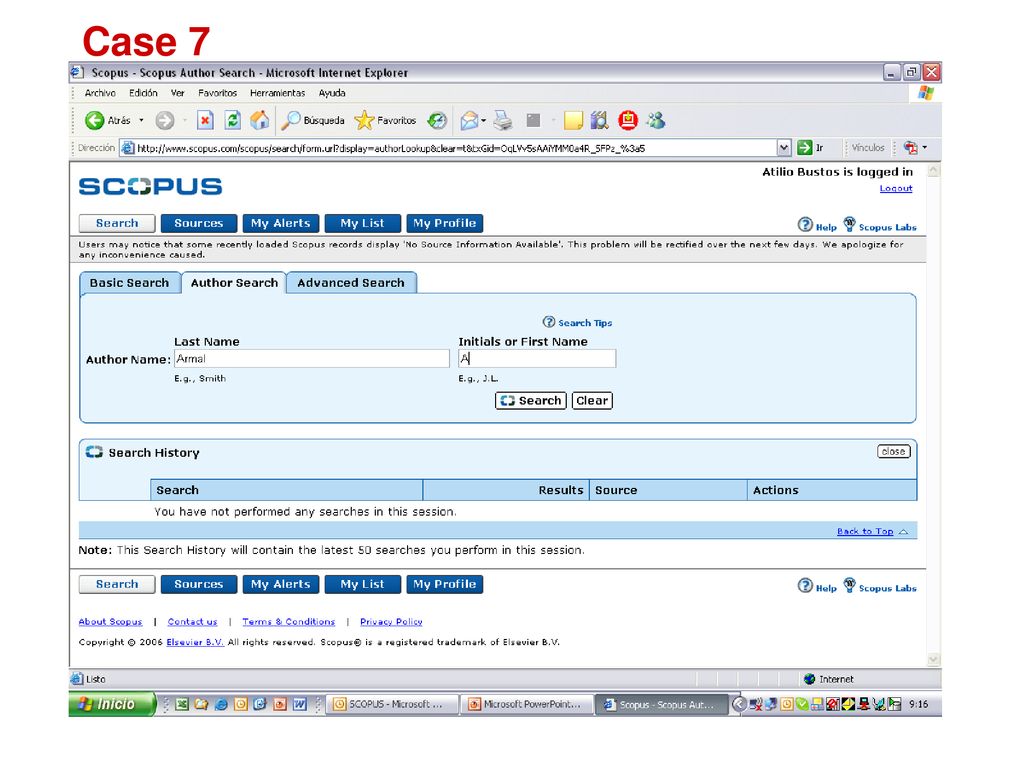Click the green Ir go arrow
The height and width of the screenshot is (768, 1024).
pyautogui.click(x=805, y=148)
